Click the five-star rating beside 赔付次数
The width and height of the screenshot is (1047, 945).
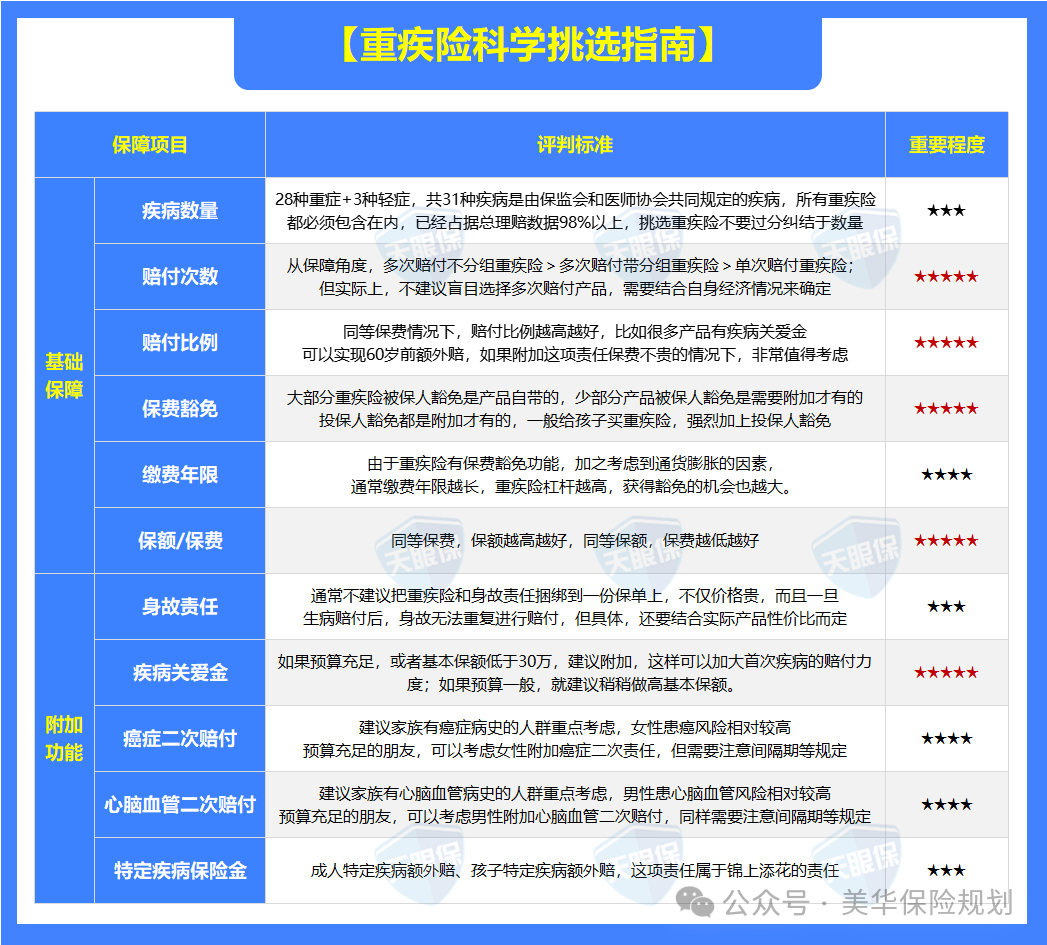[x=946, y=276]
